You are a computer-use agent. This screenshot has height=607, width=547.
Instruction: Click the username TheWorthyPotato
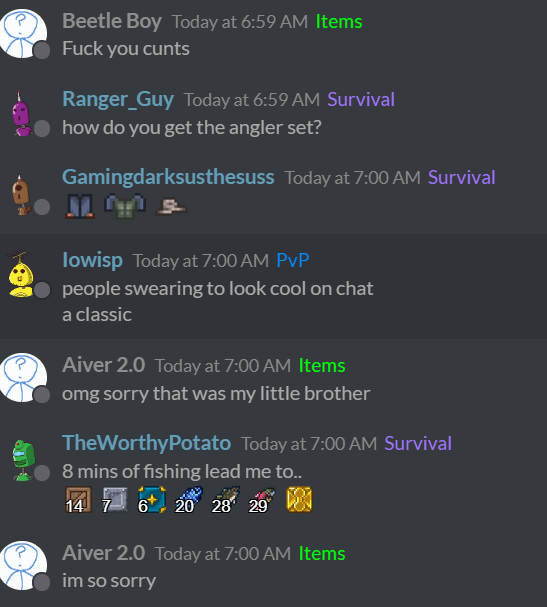point(146,443)
